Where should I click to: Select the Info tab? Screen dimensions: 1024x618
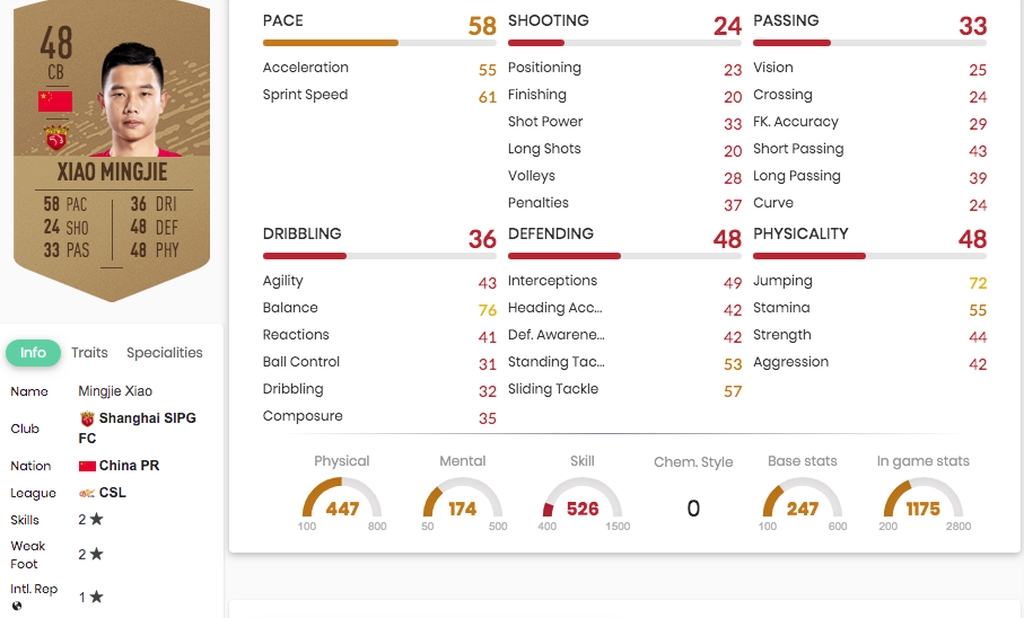tap(33, 353)
